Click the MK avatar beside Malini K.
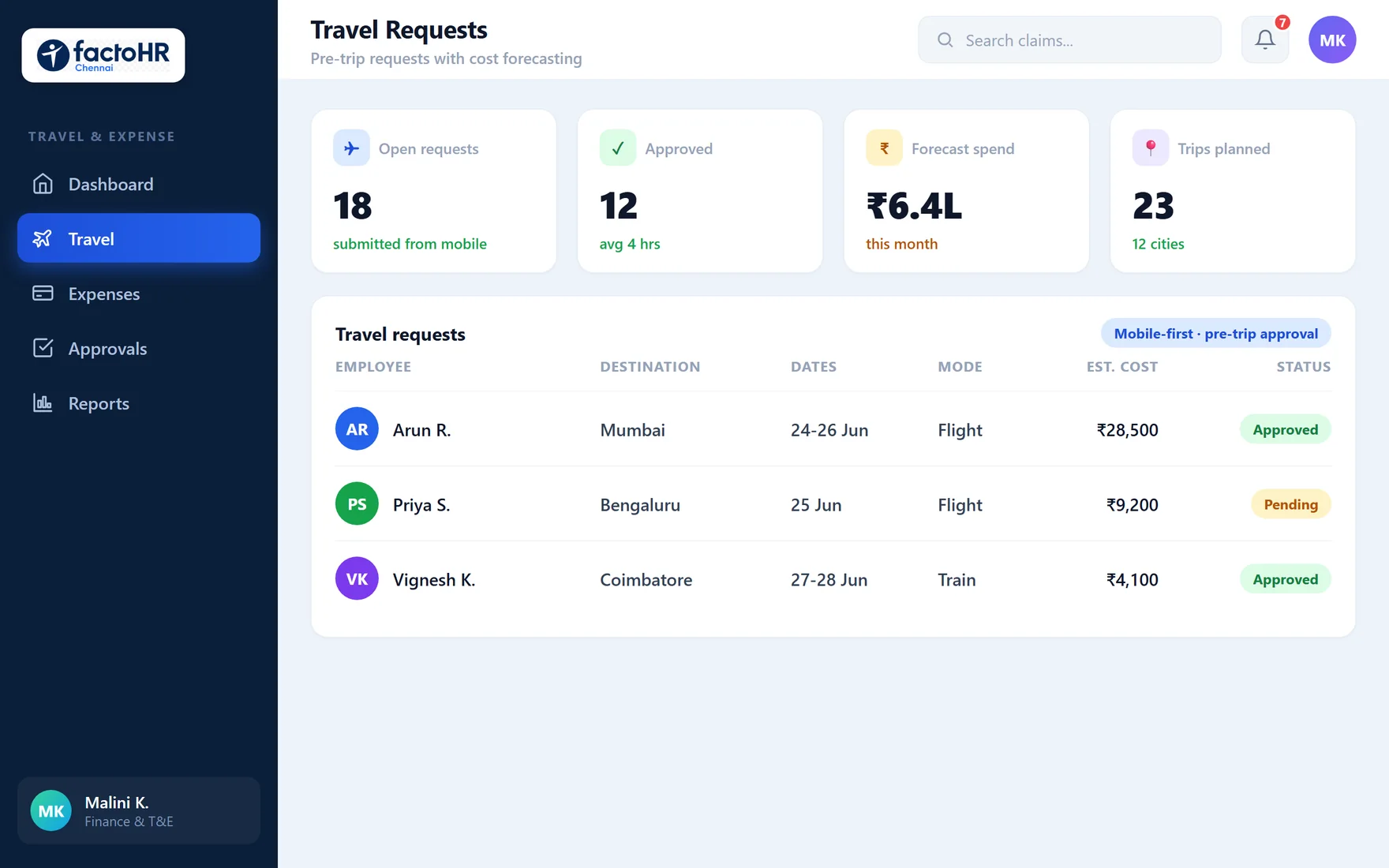The height and width of the screenshot is (868, 1389). (51, 810)
